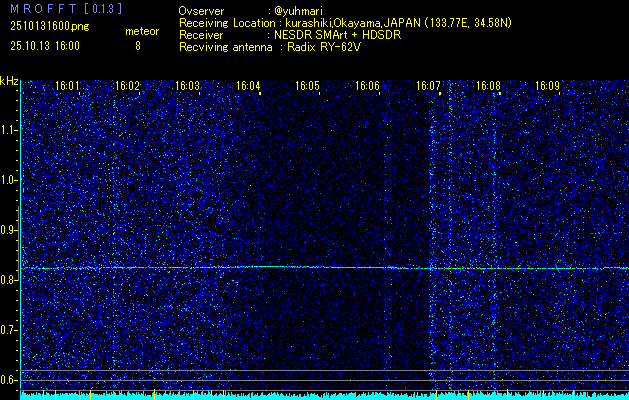Click the 16:07 time marker

[428, 85]
